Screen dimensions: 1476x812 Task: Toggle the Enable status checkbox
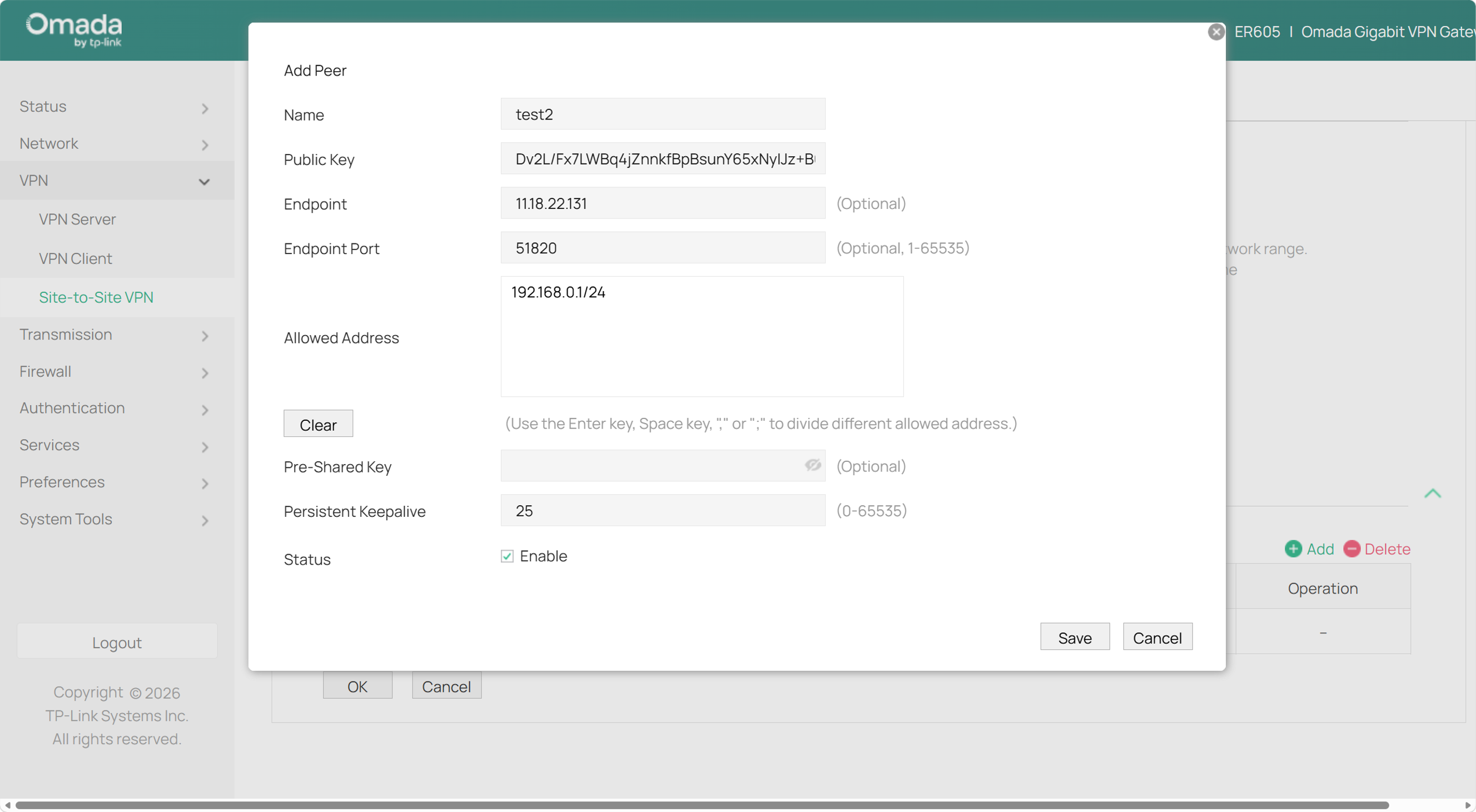pyautogui.click(x=506, y=556)
